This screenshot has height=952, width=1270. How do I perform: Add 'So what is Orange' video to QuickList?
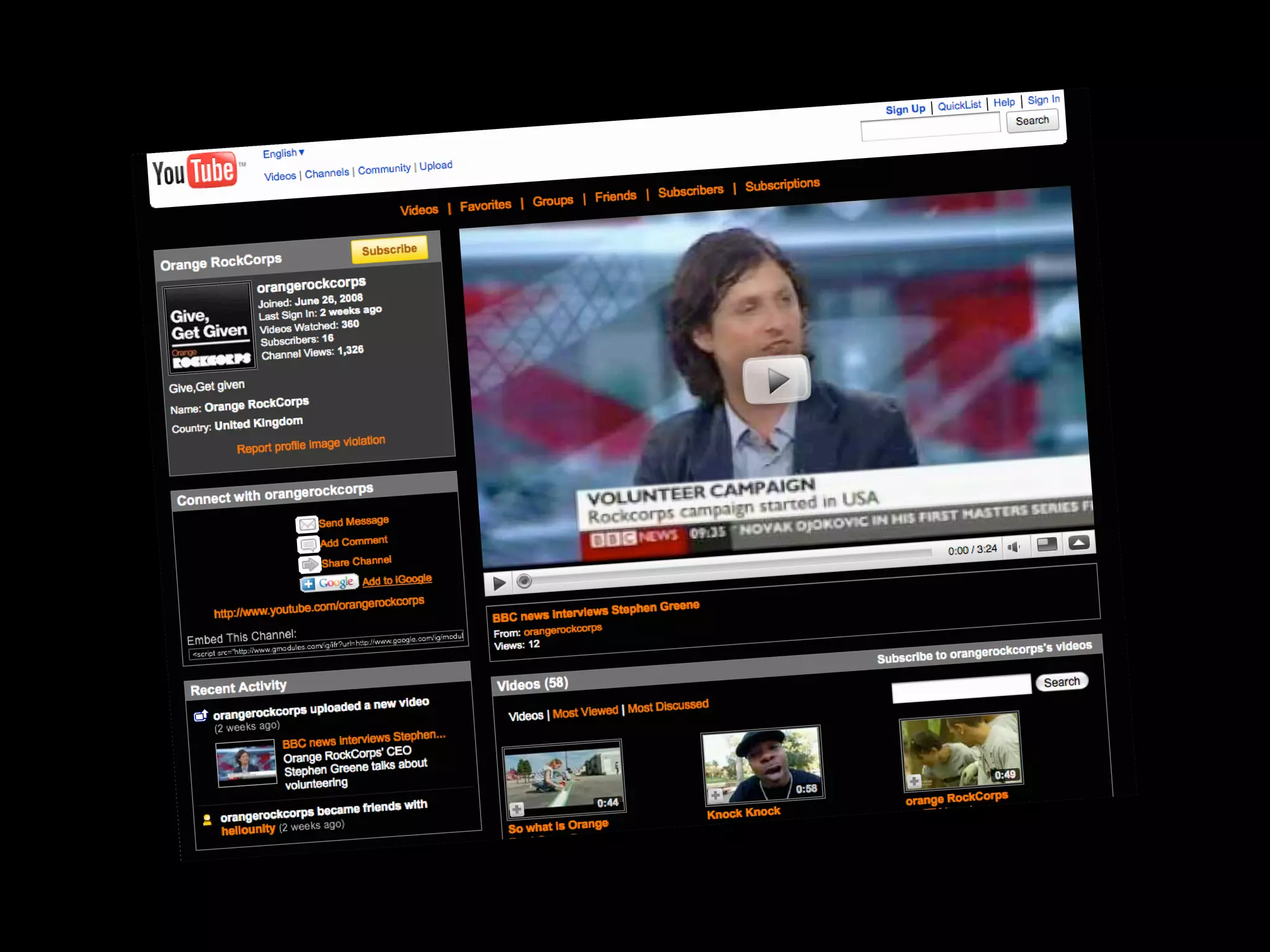517,809
